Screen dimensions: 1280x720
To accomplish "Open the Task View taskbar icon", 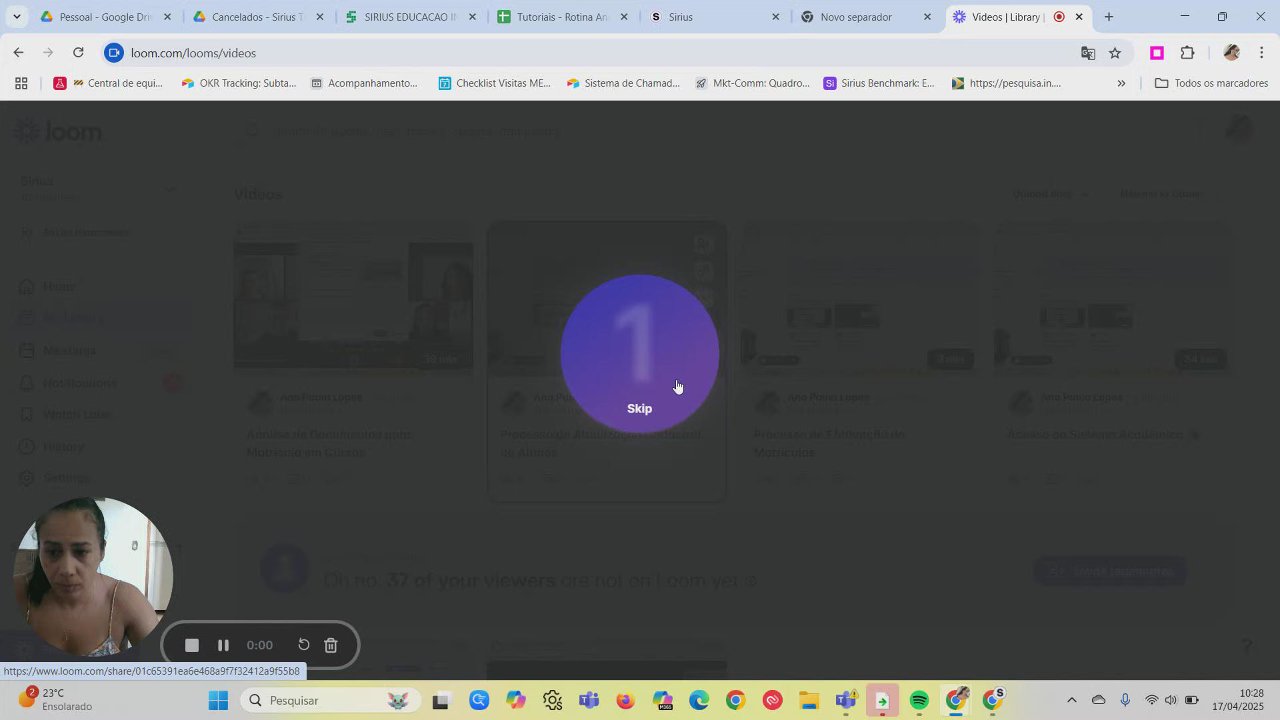I will pyautogui.click(x=440, y=700).
